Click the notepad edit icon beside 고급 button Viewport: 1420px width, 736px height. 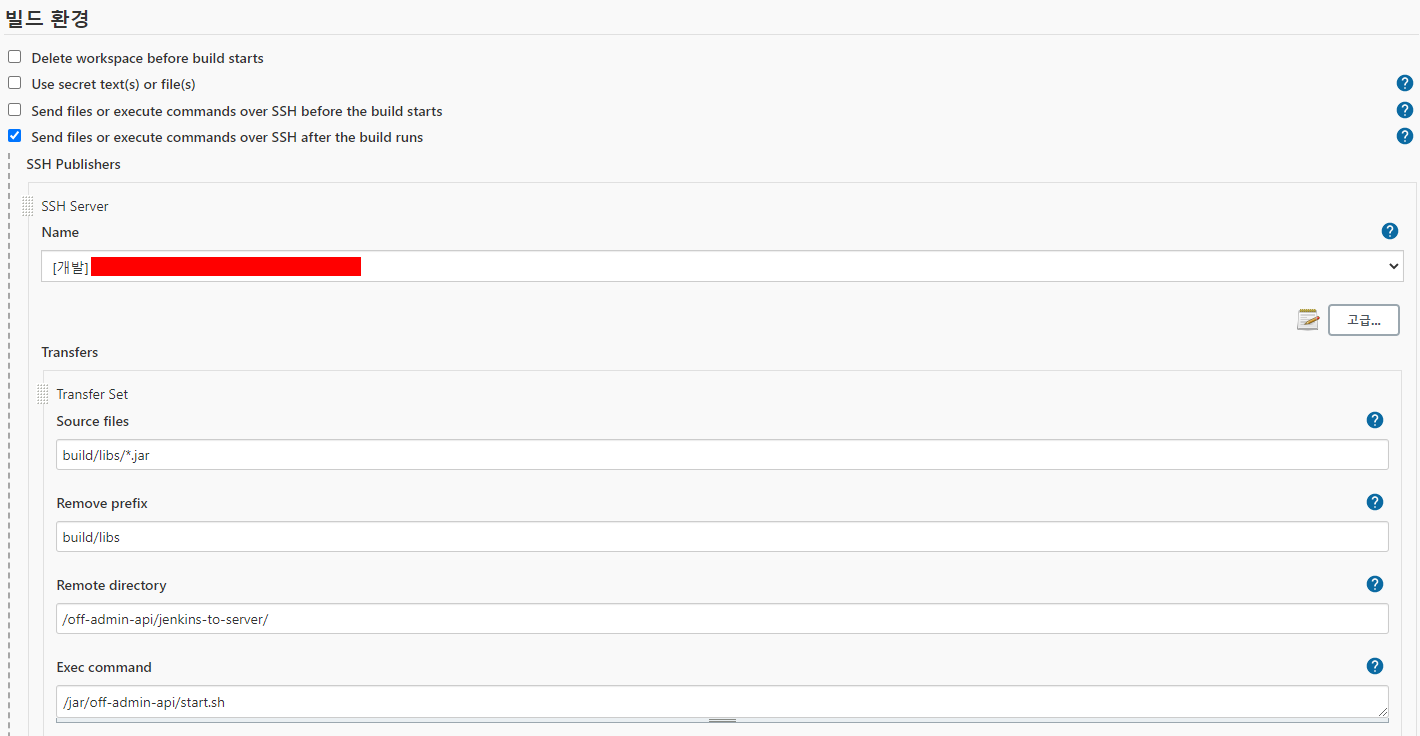1308,320
